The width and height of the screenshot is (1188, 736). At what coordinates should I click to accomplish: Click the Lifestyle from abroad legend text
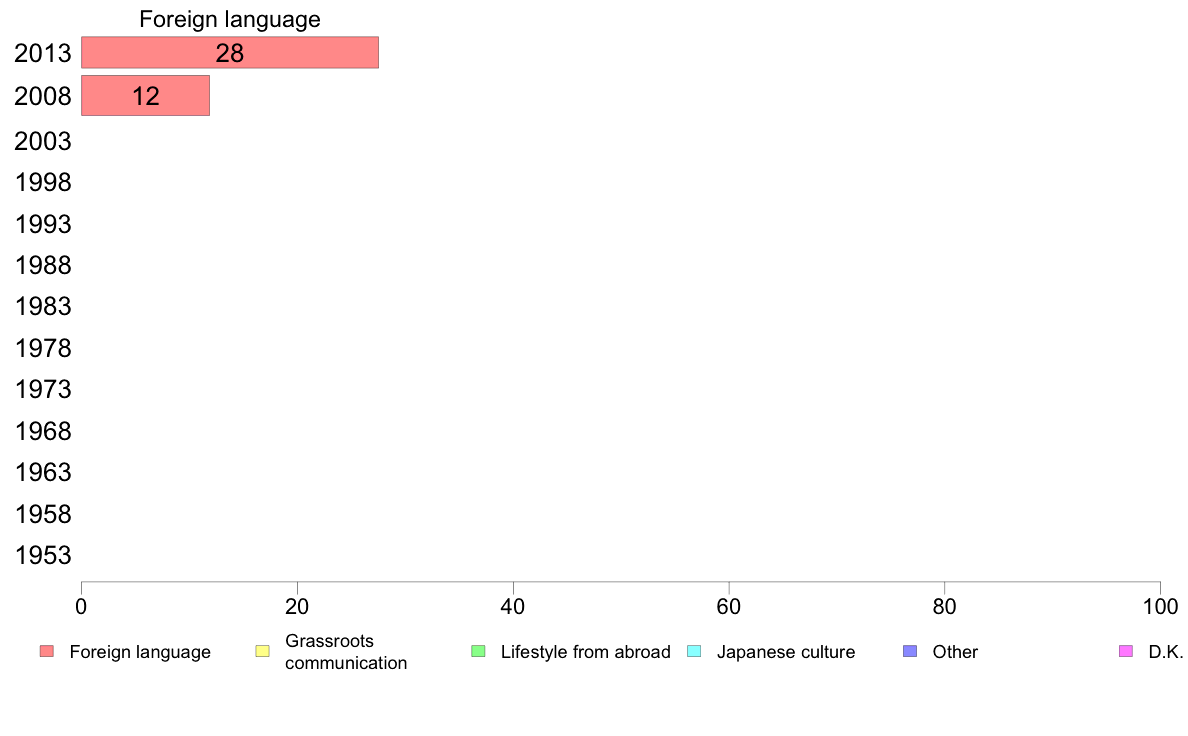pos(586,652)
